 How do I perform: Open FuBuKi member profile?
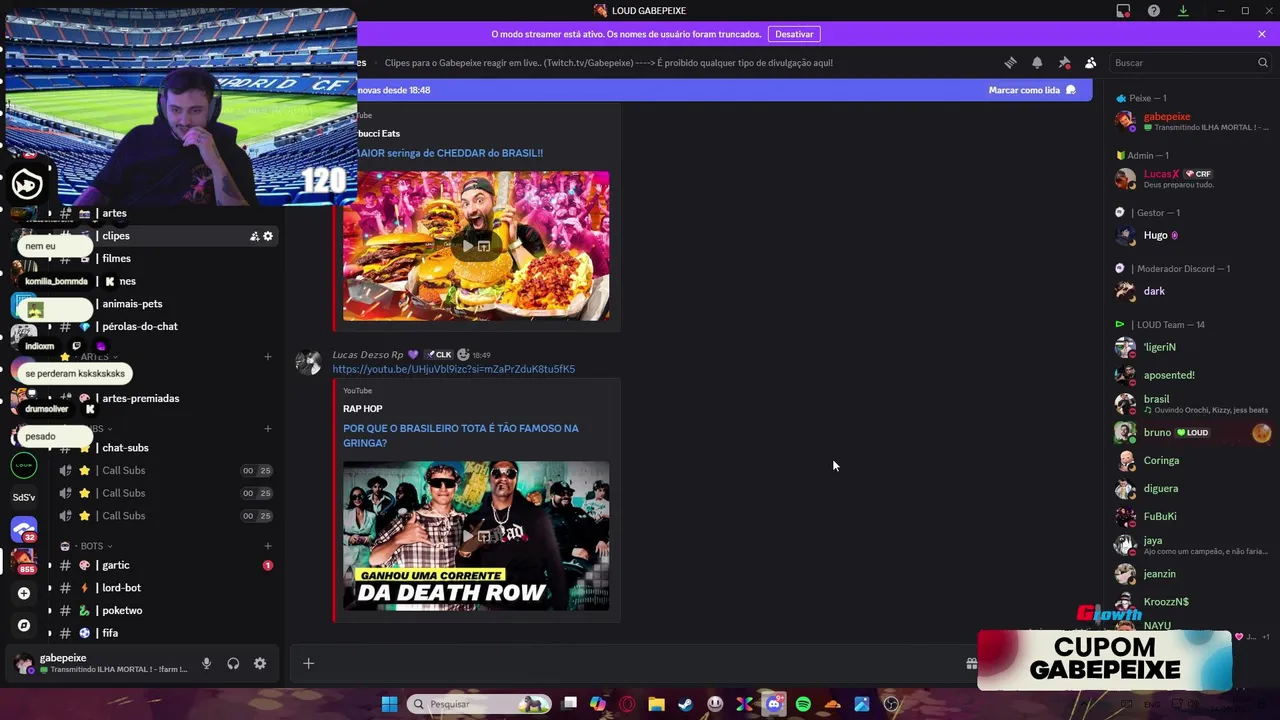click(1192, 517)
